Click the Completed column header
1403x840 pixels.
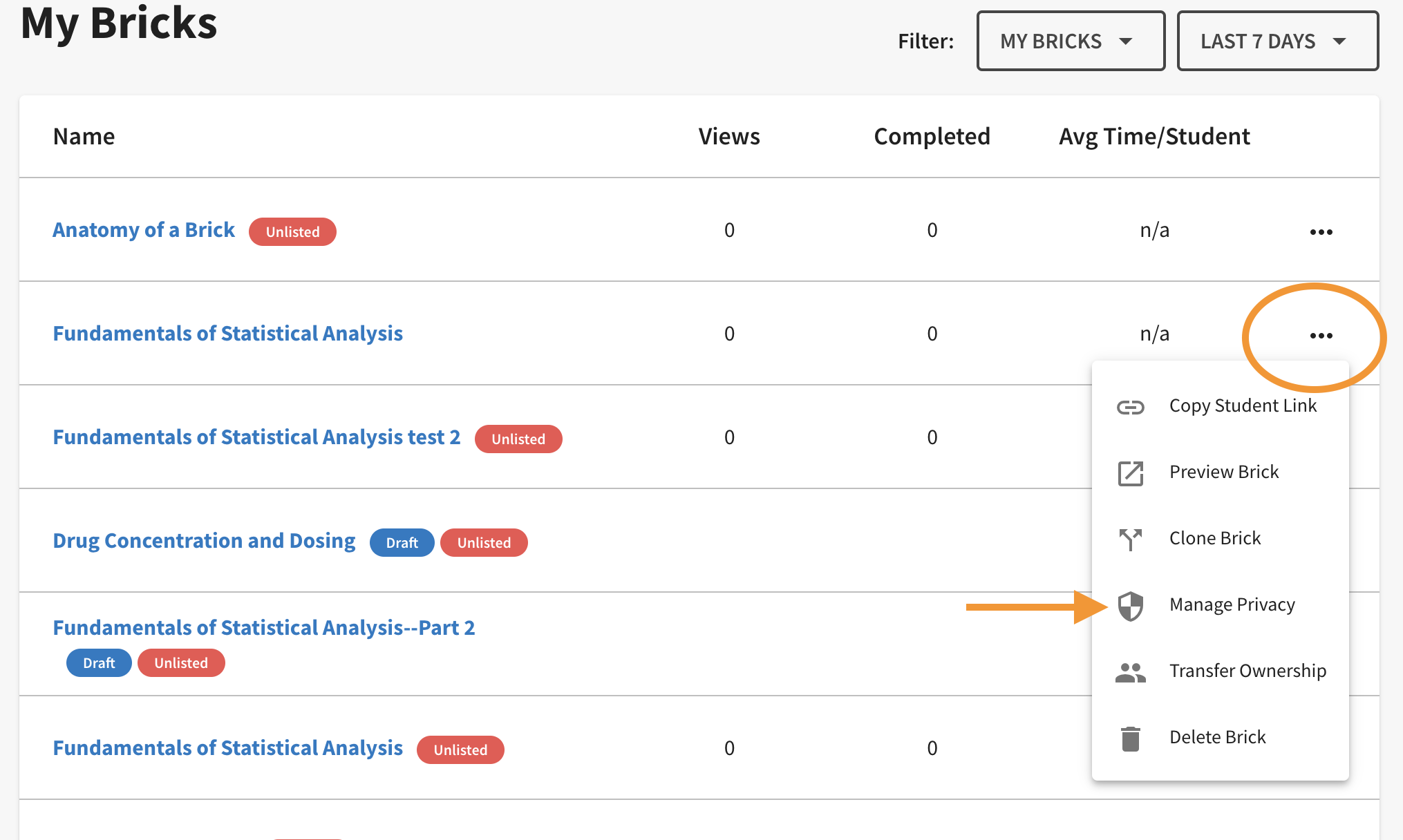point(932,137)
